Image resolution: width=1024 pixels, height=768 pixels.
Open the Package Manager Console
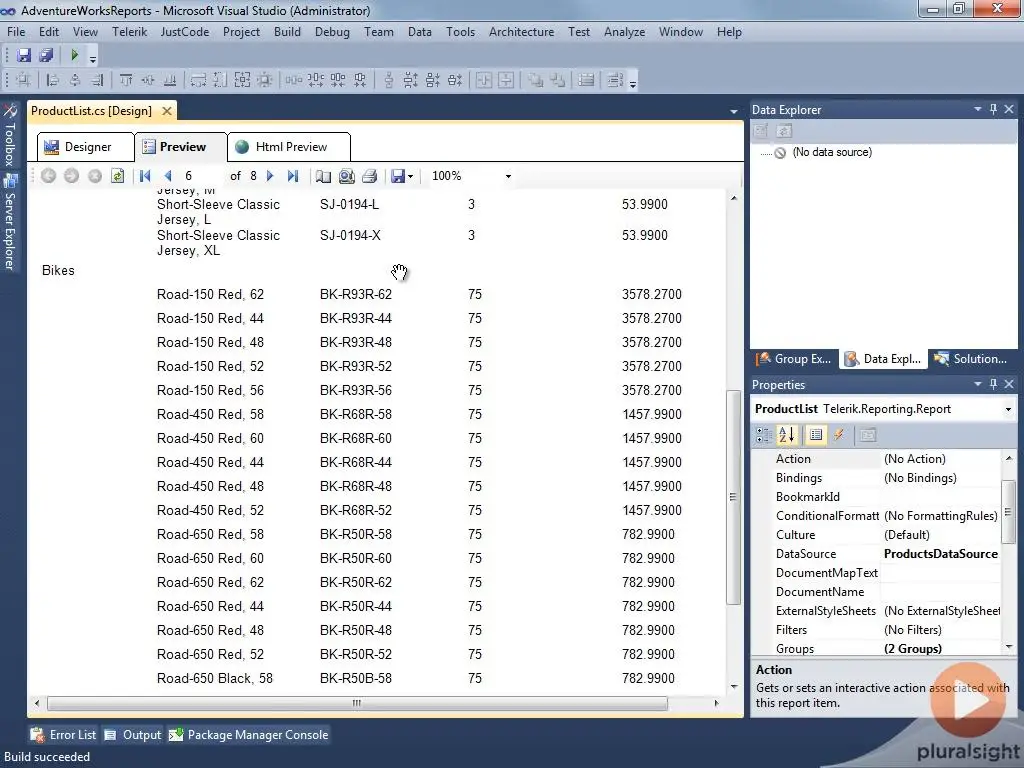[x=249, y=735]
